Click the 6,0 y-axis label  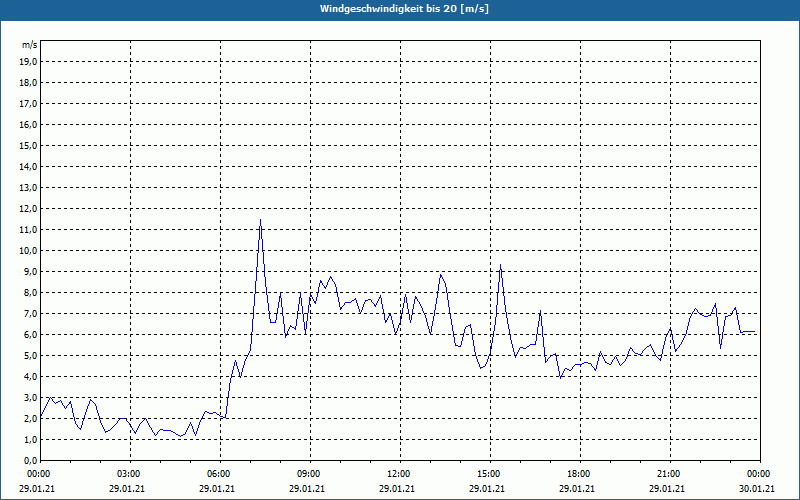(30, 334)
